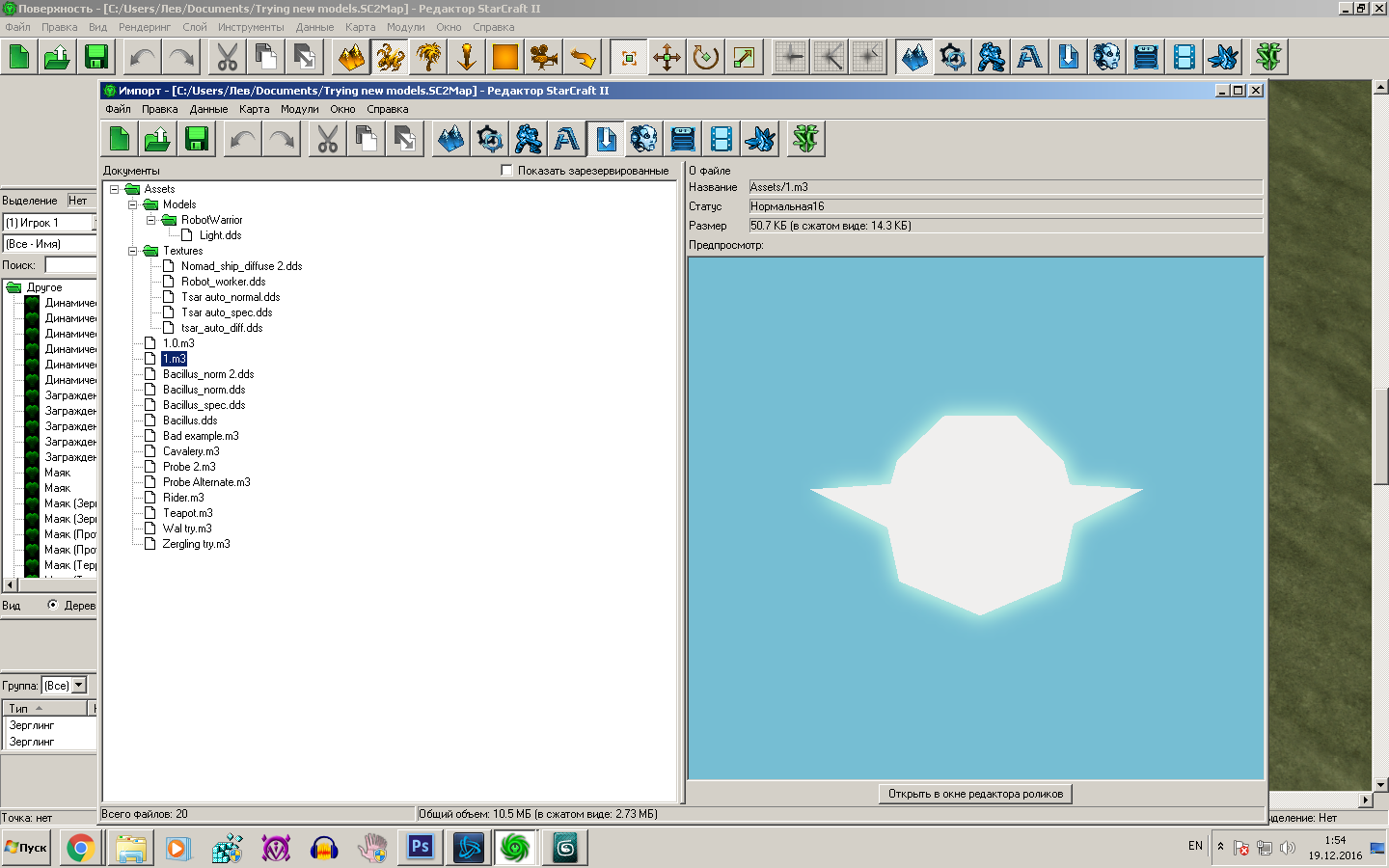Open Windows Explorer folder icon on taskbar

[x=130, y=849]
